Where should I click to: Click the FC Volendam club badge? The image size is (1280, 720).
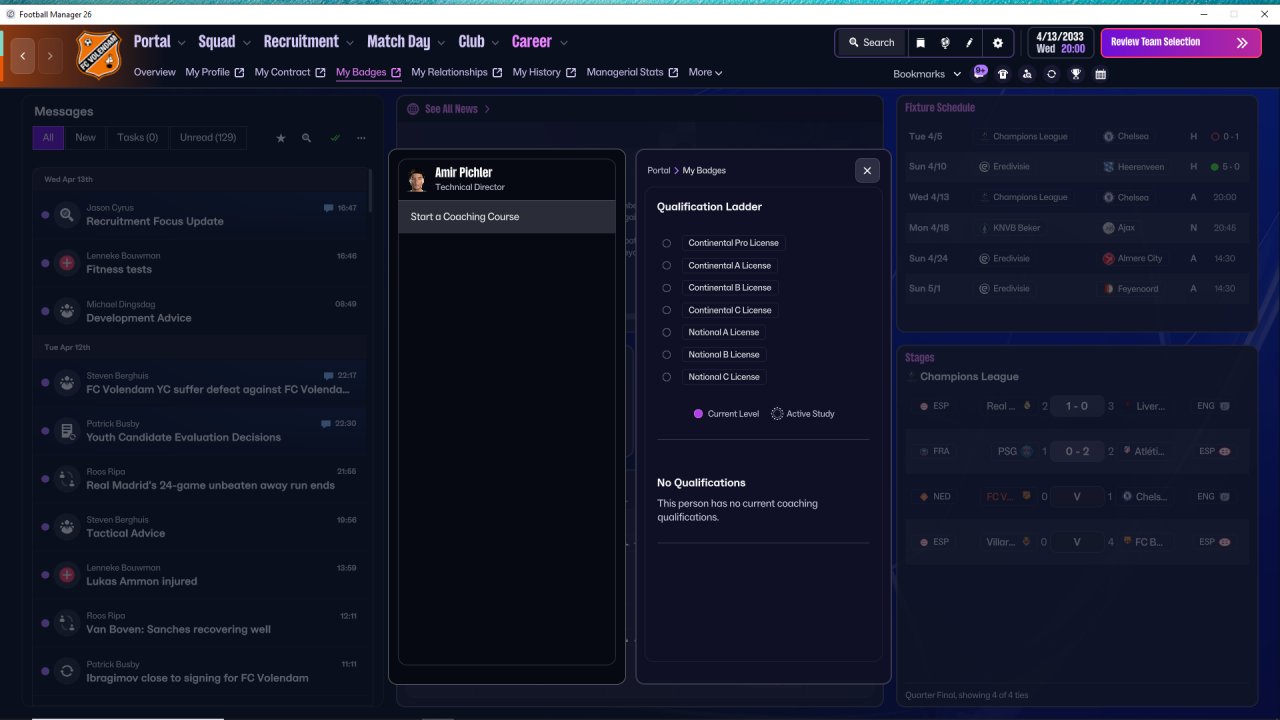[98, 53]
